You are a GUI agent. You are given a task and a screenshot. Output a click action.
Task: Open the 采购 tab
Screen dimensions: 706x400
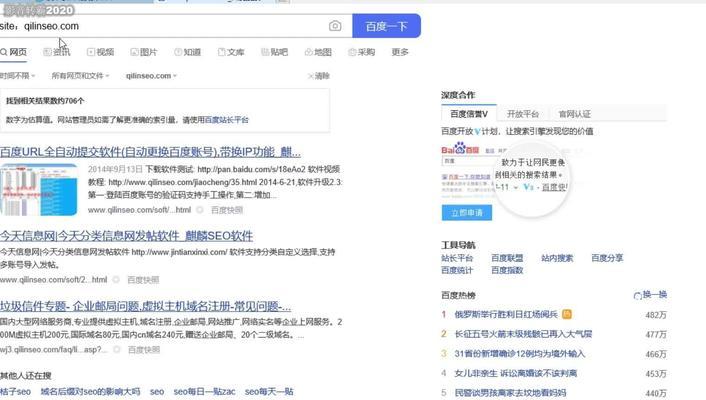pyautogui.click(x=362, y=52)
